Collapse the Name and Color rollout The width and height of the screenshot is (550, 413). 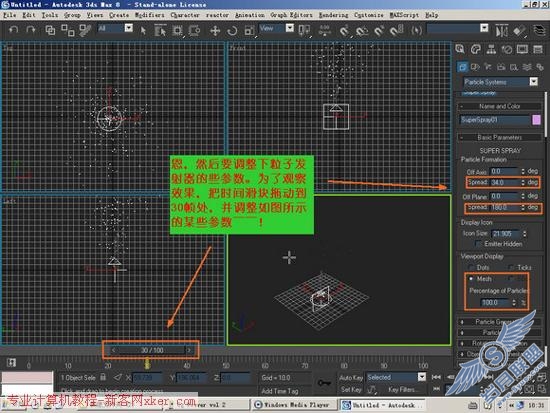(x=500, y=106)
